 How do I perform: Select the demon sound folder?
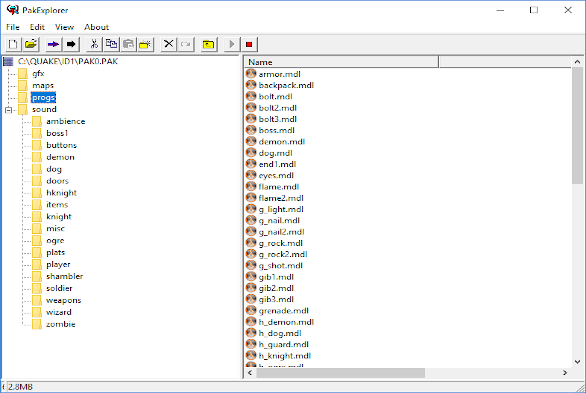60,157
